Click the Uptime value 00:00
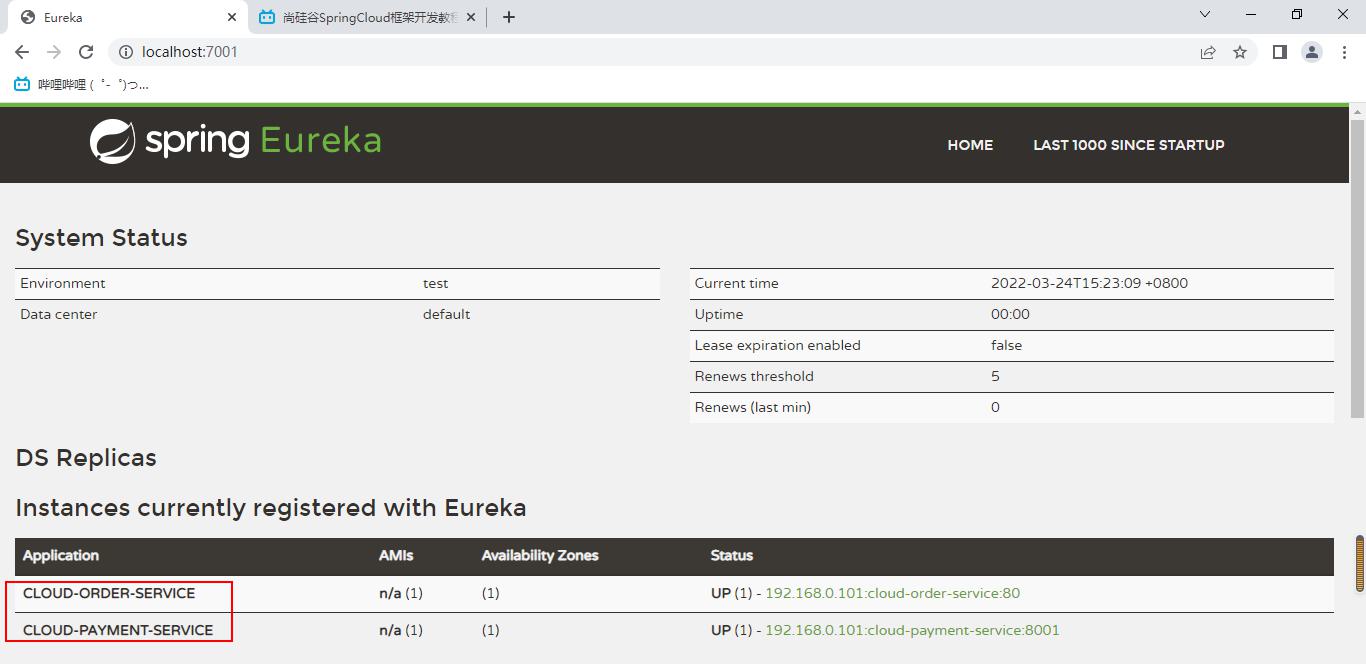1366x664 pixels. (1010, 314)
